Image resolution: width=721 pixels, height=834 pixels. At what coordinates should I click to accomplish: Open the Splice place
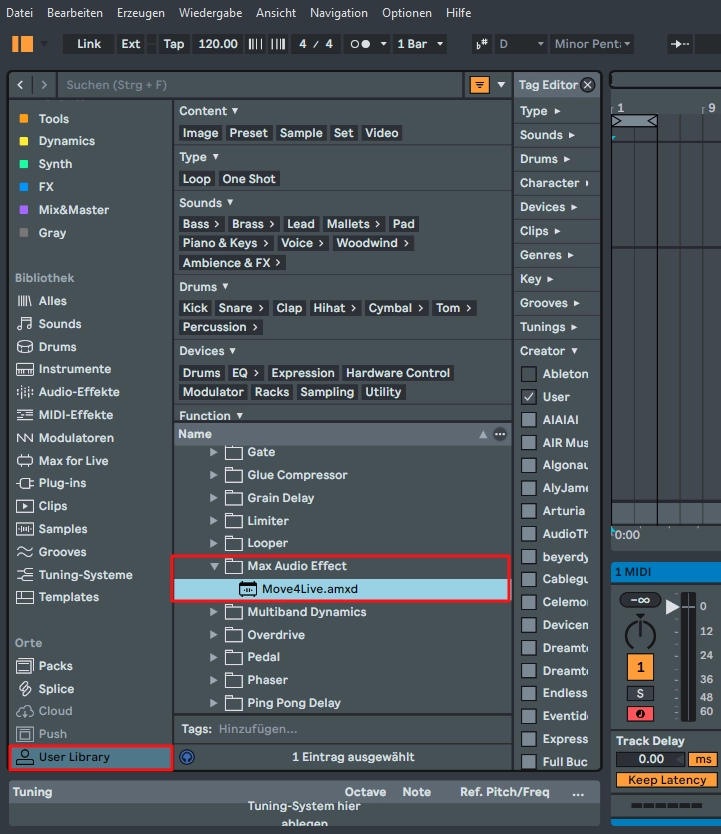[x=45, y=688]
